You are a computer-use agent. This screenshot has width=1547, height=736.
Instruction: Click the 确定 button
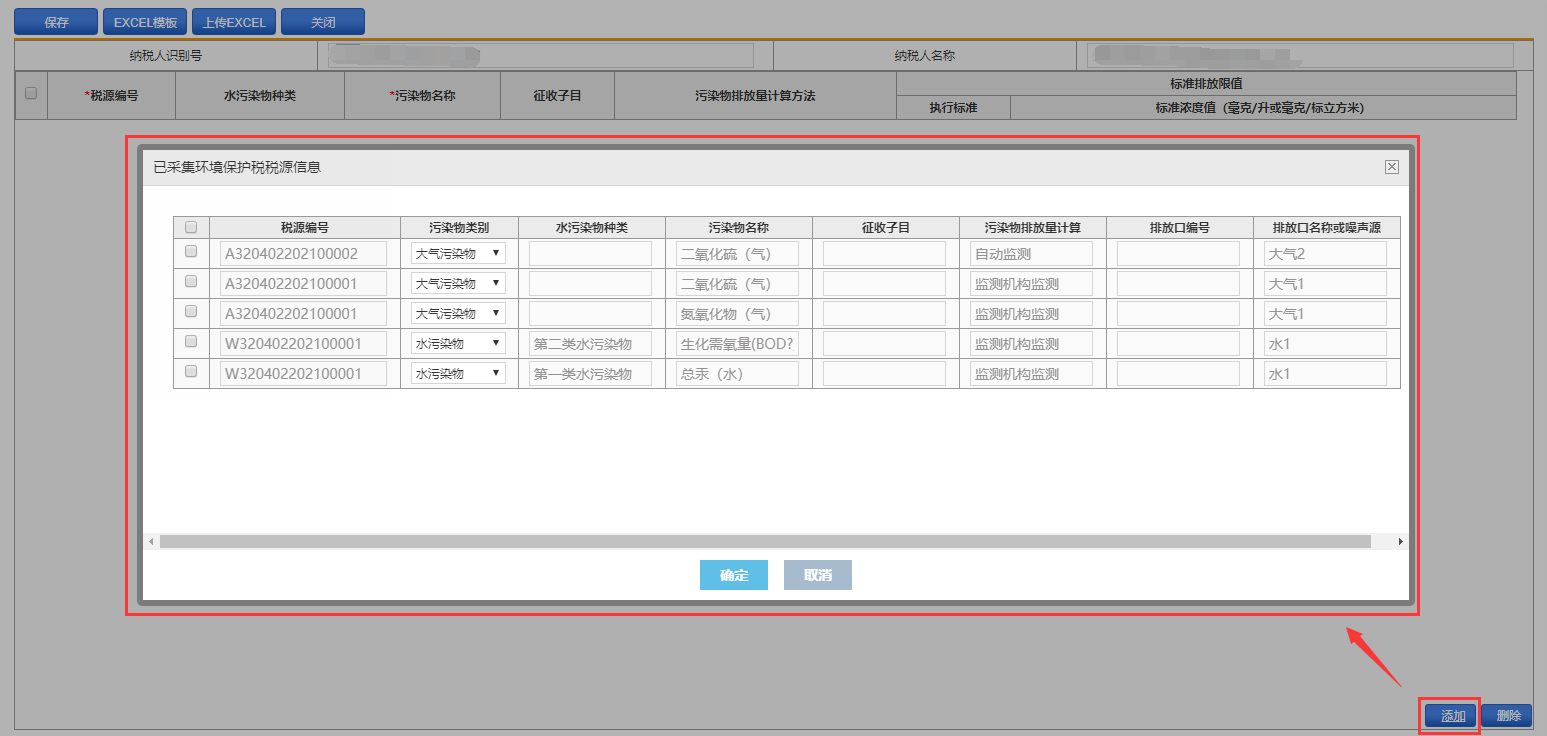pos(733,575)
